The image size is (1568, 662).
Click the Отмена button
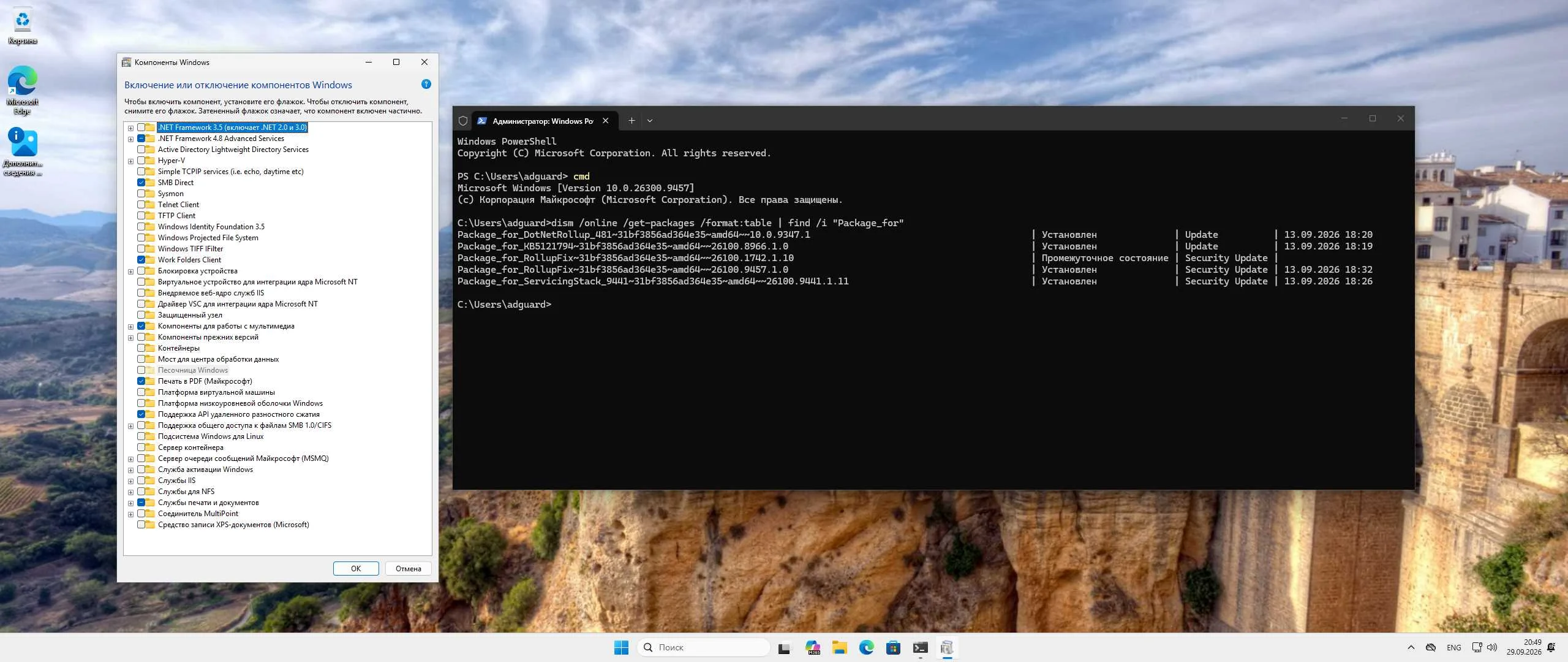pyautogui.click(x=409, y=569)
